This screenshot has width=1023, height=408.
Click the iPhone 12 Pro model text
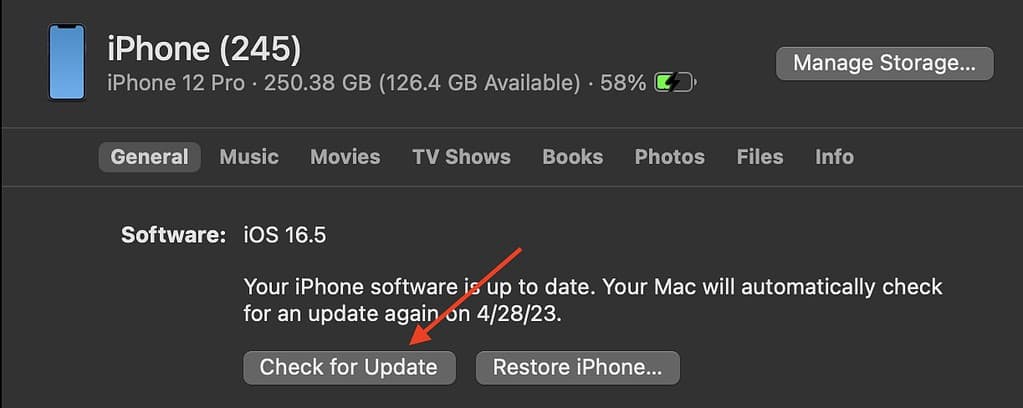[176, 83]
